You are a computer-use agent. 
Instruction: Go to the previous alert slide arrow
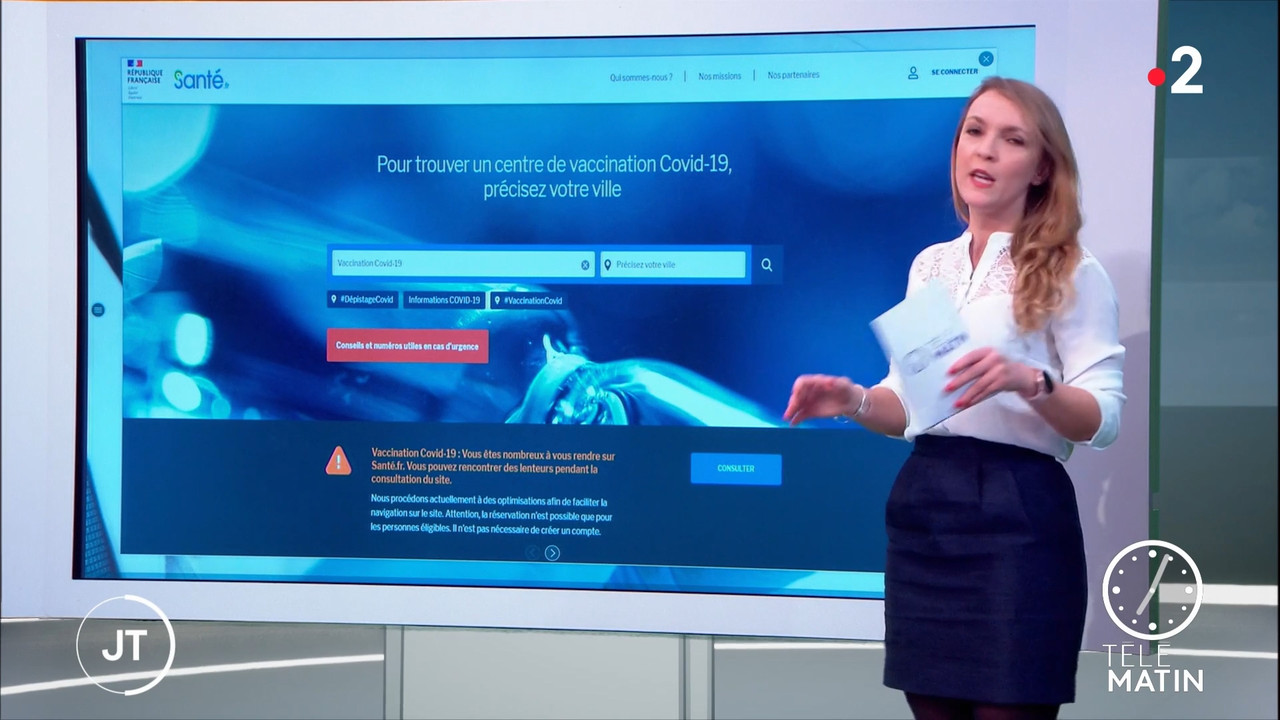532,553
